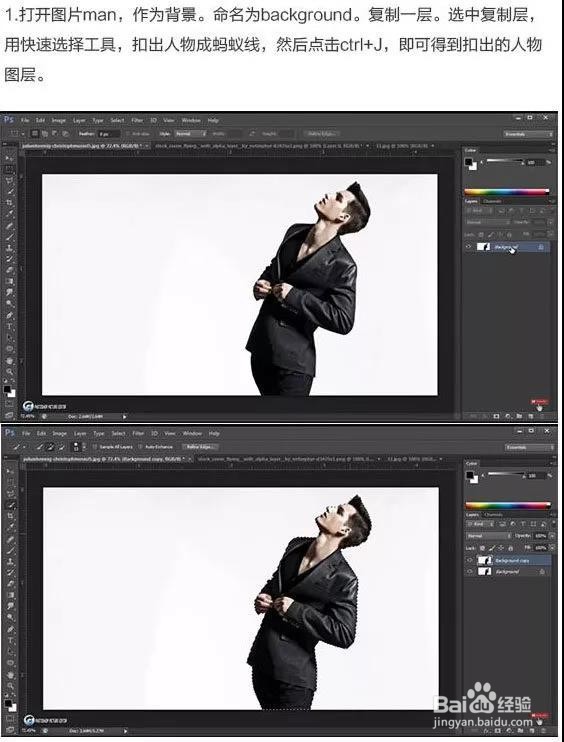Viewport: 564px width, 742px height.
Task: Select Type tool in upper Photoshop window
Action: point(9,326)
